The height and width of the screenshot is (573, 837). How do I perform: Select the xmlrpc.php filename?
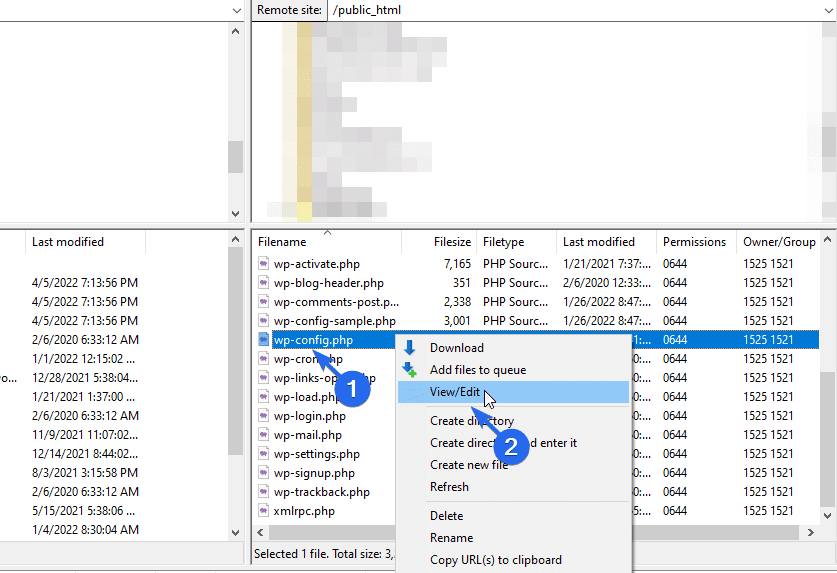tap(304, 511)
